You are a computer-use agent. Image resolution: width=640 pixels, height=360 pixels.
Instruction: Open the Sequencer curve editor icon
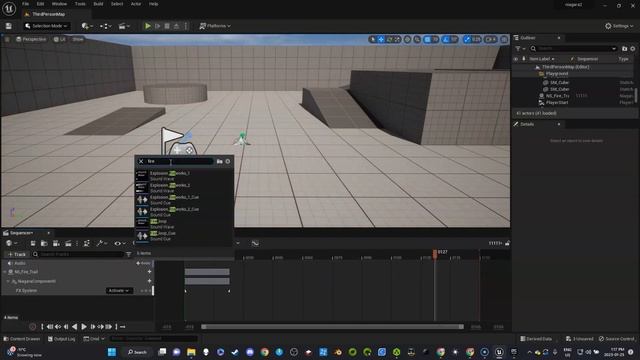[x=255, y=244]
